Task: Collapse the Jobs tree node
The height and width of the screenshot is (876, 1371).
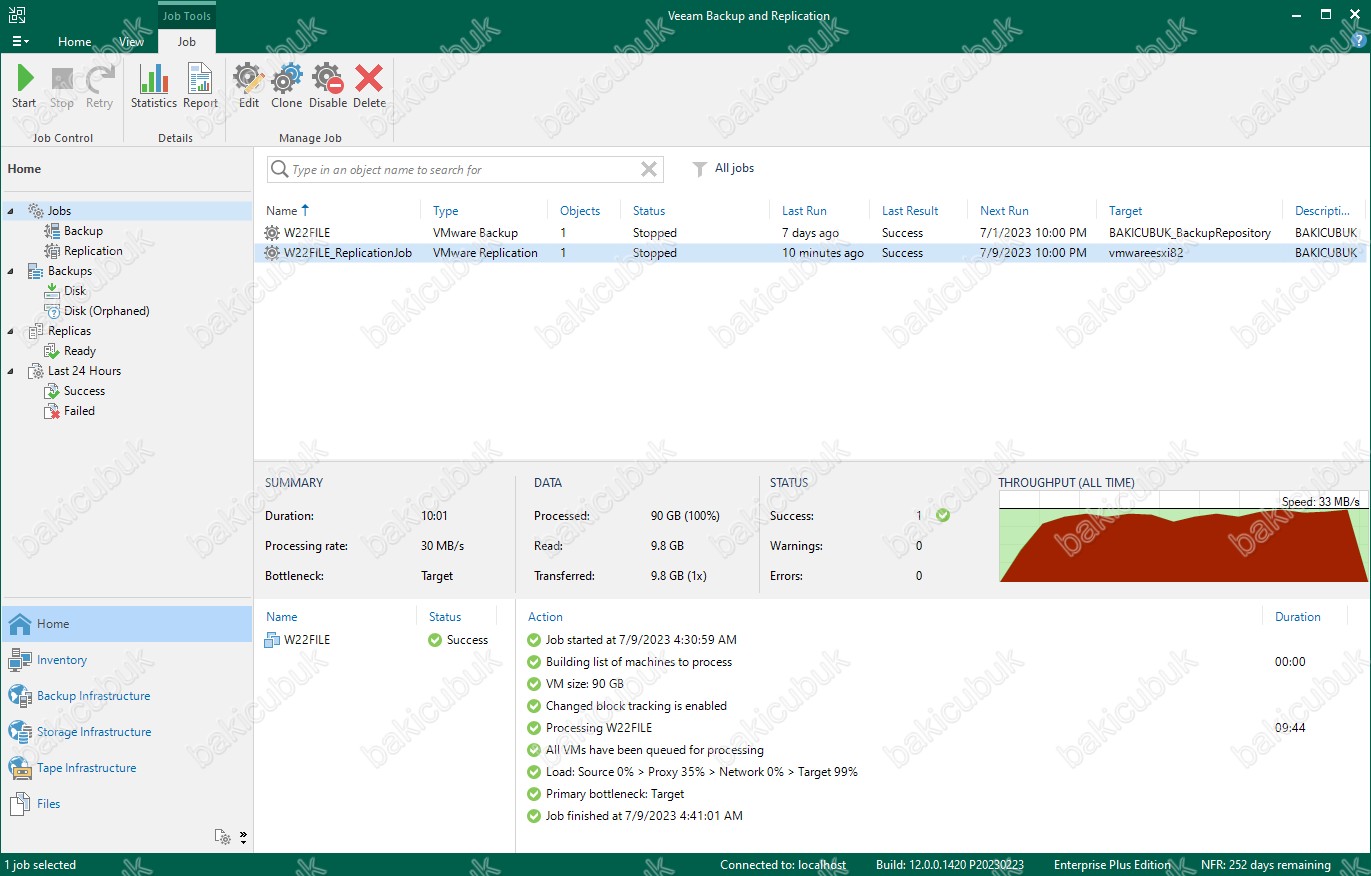Action: (10, 211)
